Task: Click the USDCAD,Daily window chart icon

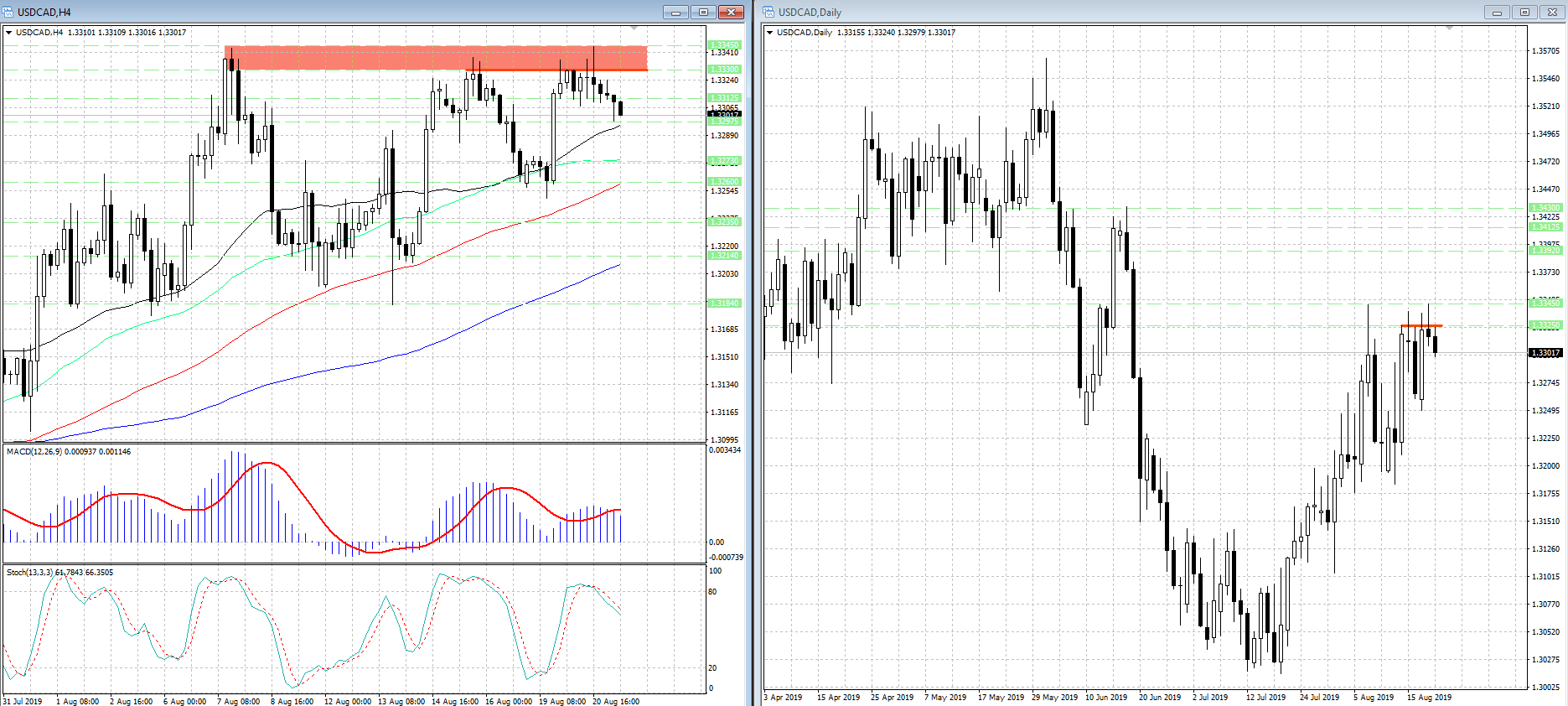Action: [768, 12]
